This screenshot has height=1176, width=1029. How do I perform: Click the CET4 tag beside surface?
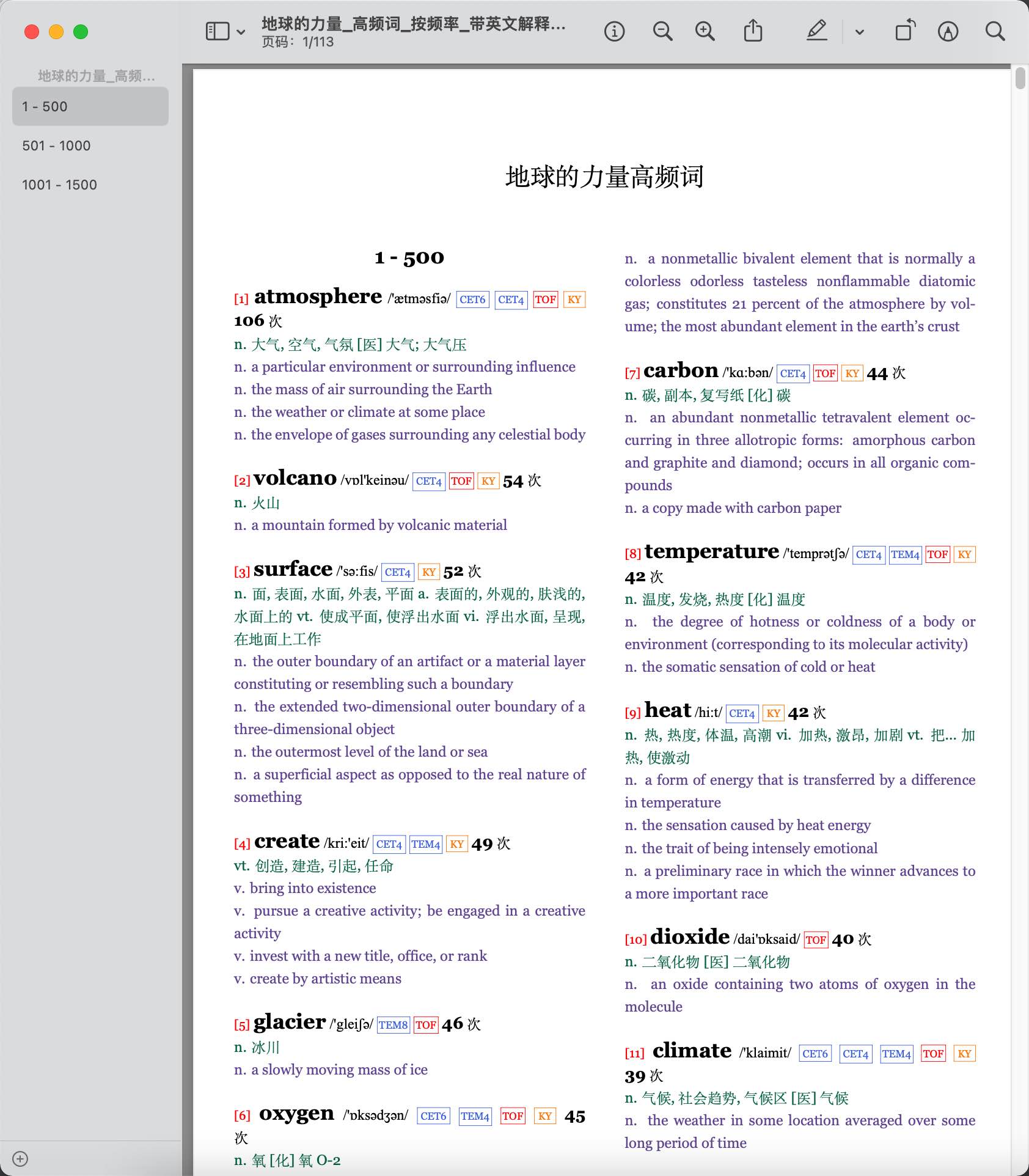tap(398, 572)
